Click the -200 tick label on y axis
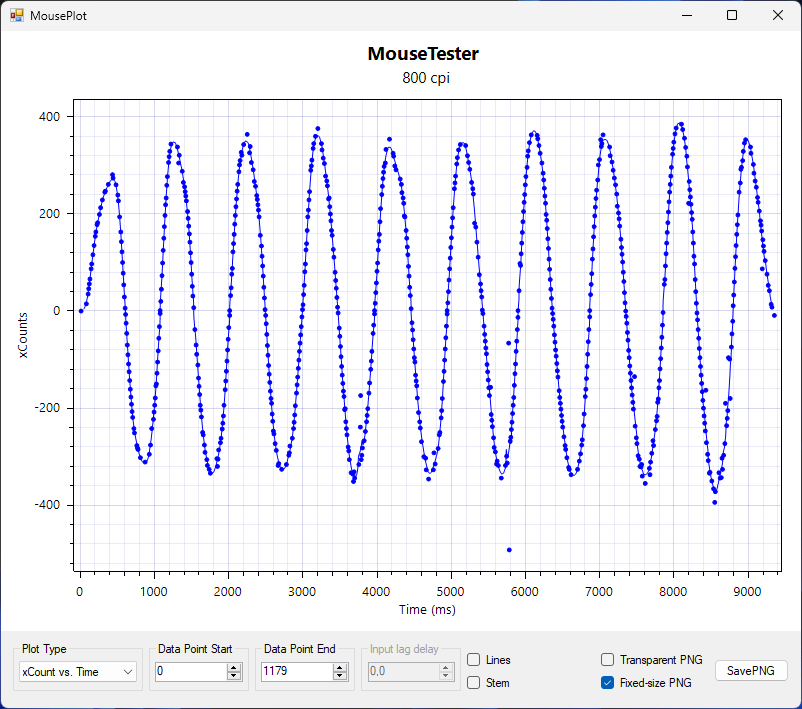The image size is (802, 709). tap(47, 408)
